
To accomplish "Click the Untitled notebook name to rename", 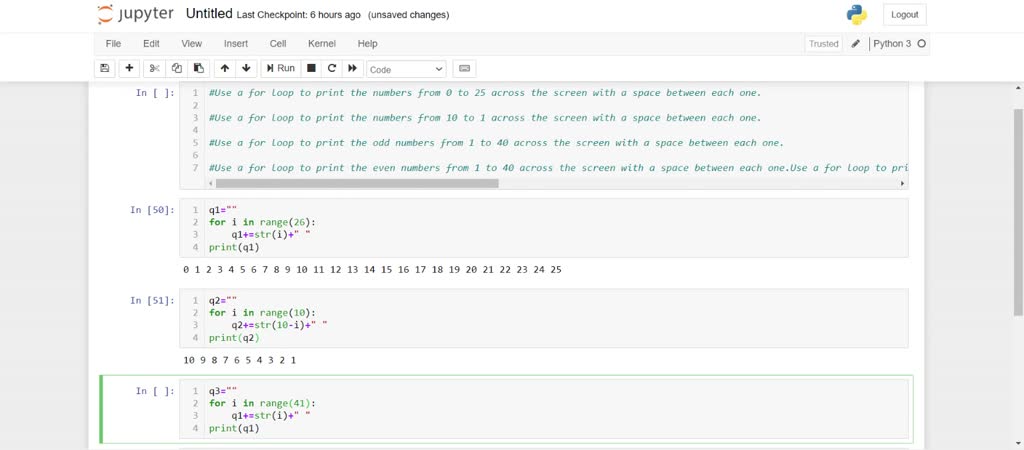I will coord(209,14).
